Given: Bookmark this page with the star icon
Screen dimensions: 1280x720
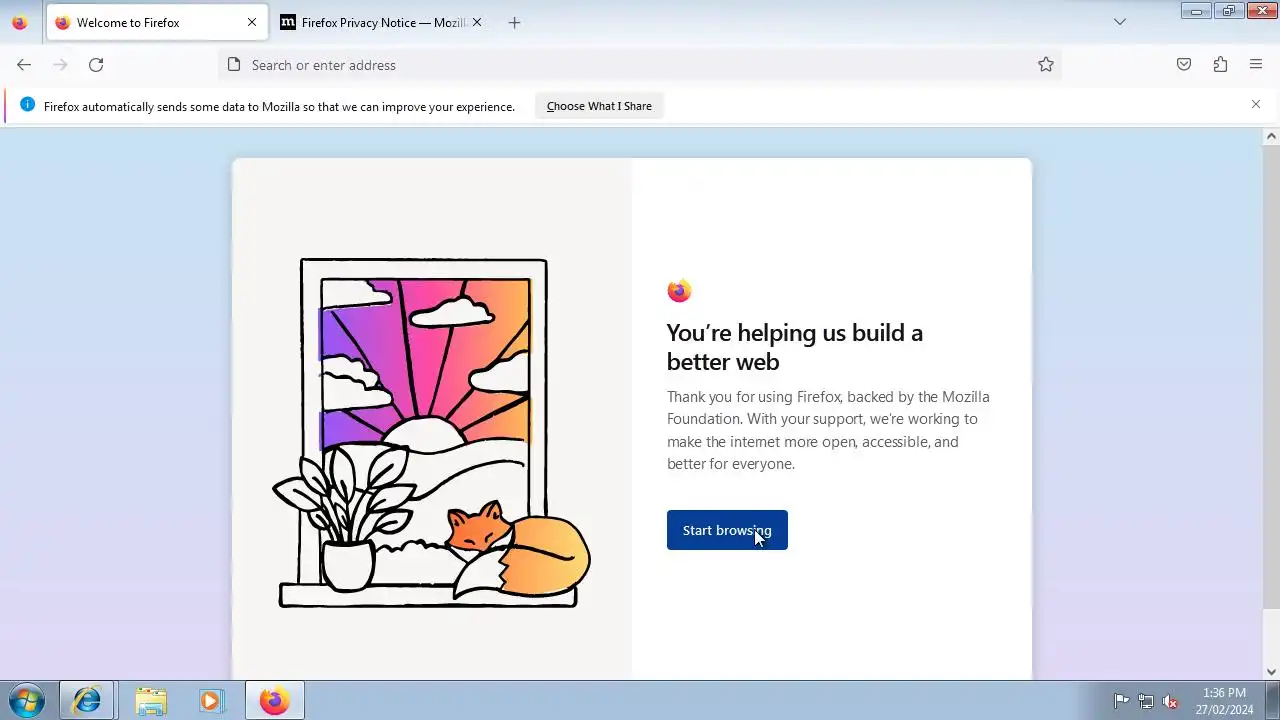Looking at the screenshot, I should [x=1046, y=65].
